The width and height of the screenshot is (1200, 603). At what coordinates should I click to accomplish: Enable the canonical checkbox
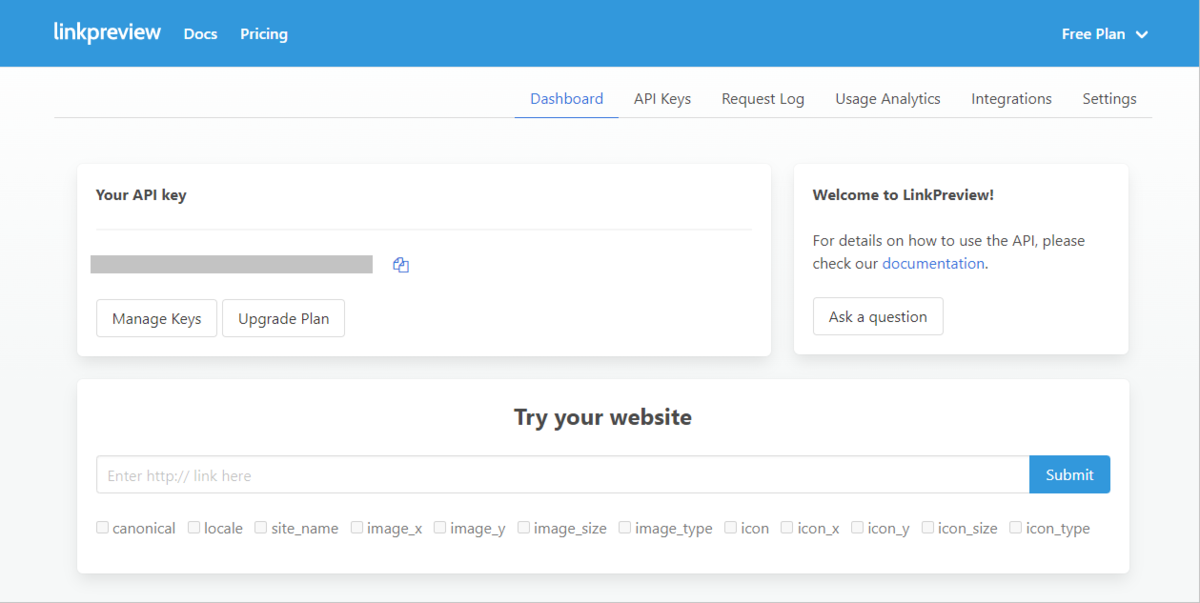102,527
